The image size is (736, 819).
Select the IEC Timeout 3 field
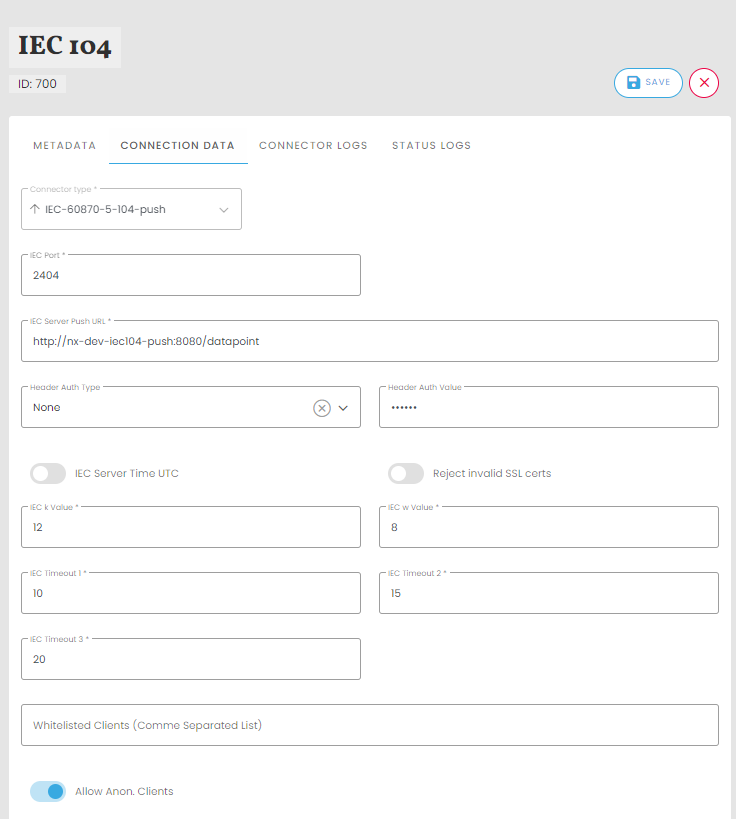tap(190, 660)
